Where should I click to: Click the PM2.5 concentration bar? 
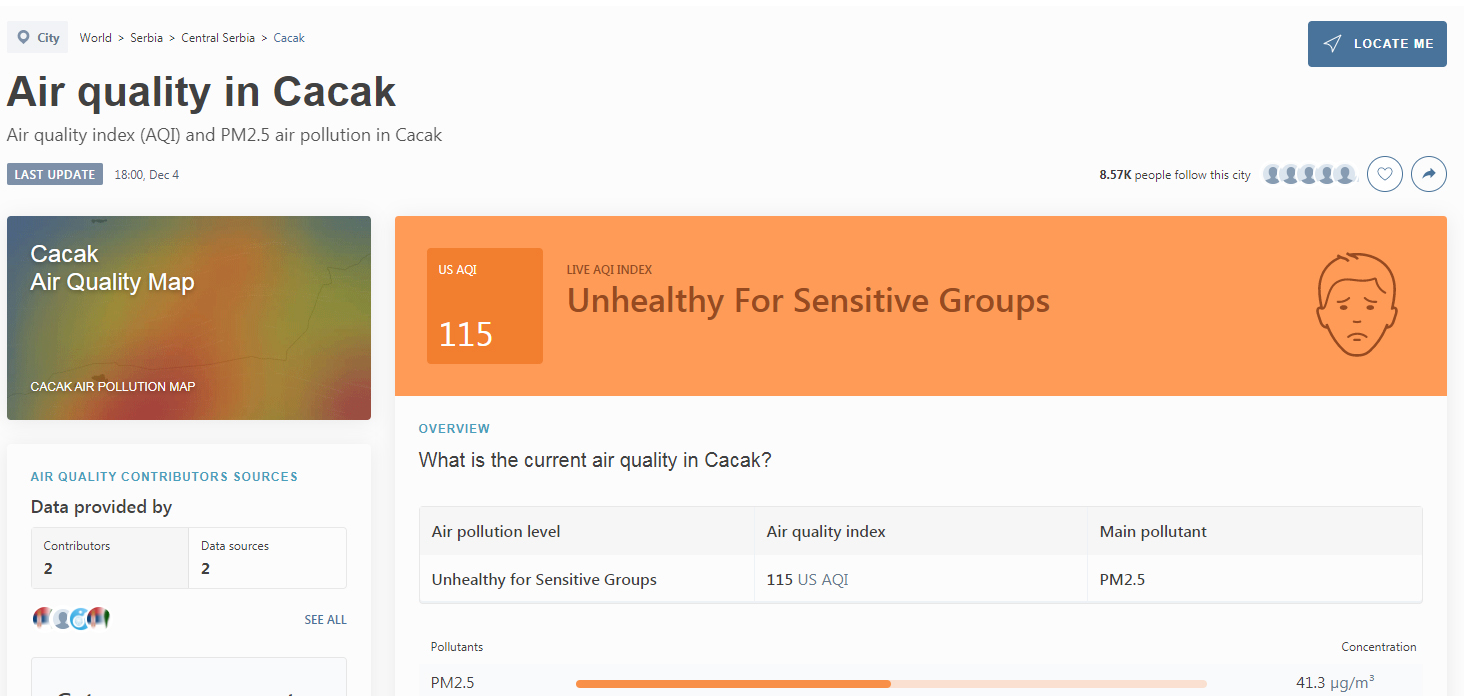[891, 684]
